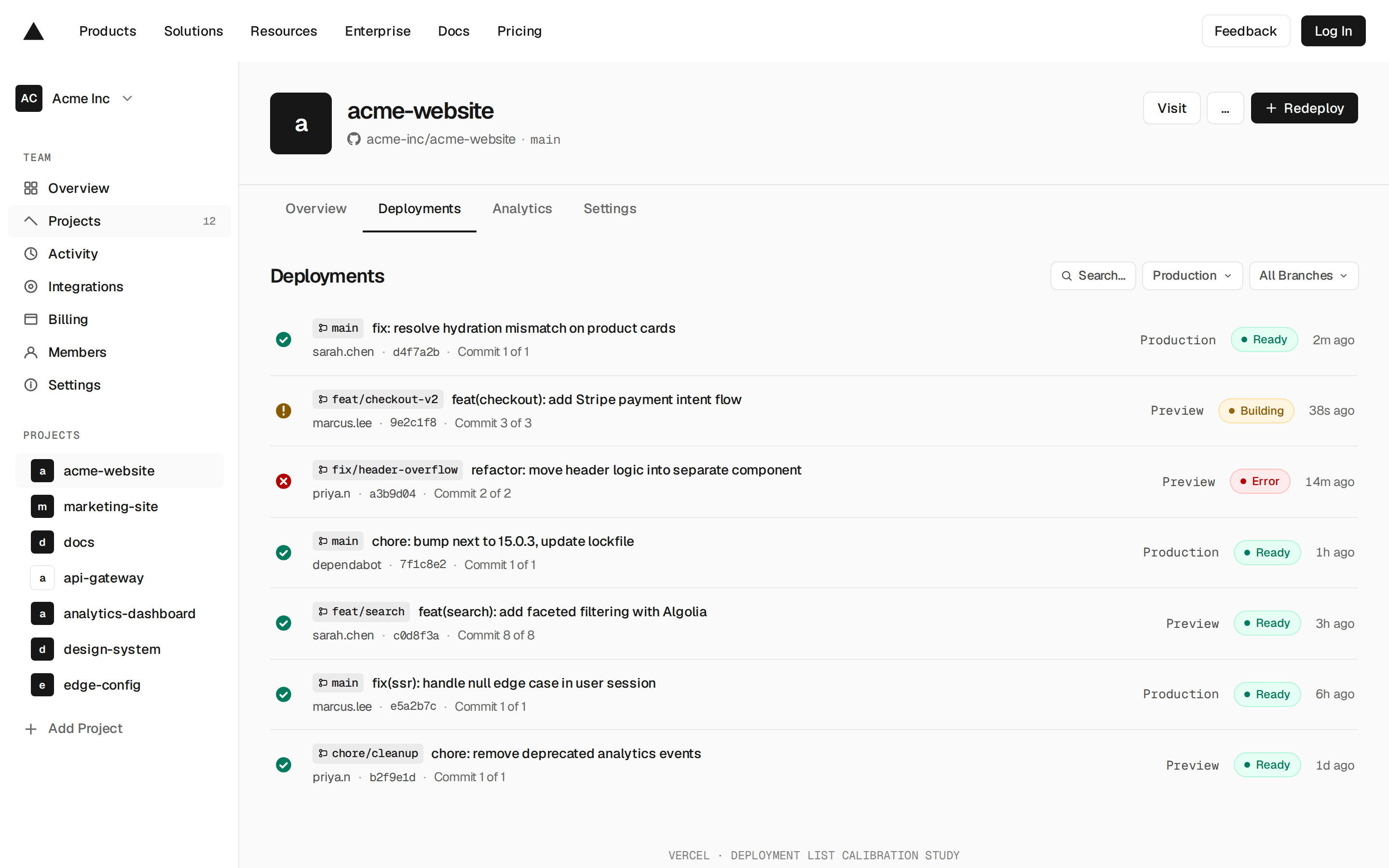The height and width of the screenshot is (868, 1389).
Task: Click the acme-website project avatar in sidebar
Action: [42, 471]
